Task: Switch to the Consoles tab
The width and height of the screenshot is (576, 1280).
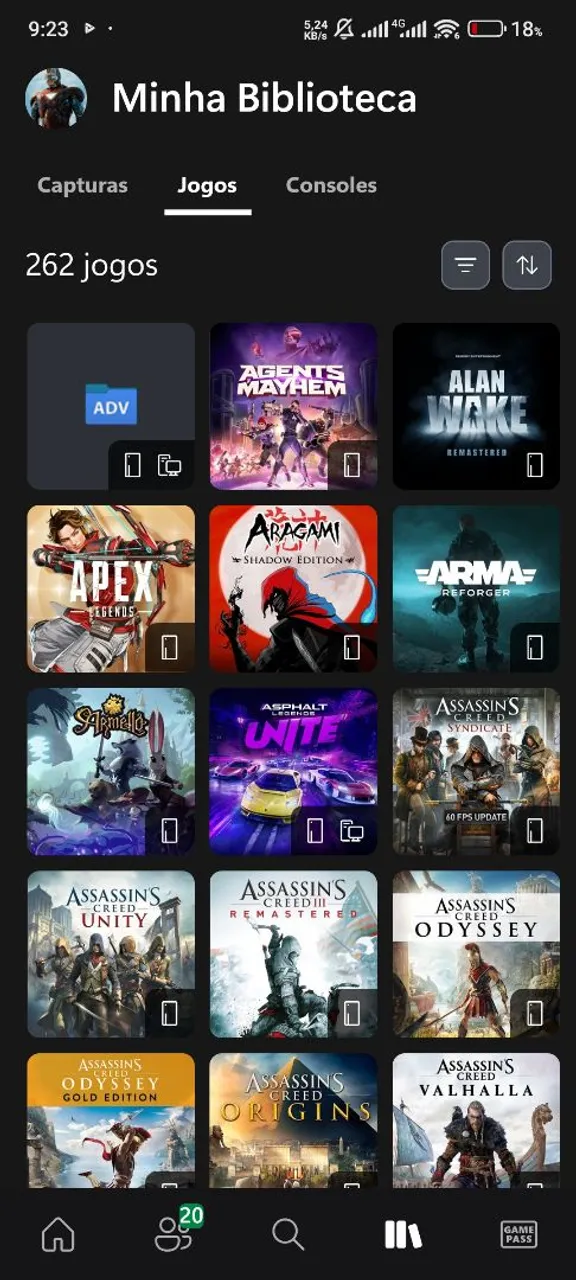Action: 331,185
